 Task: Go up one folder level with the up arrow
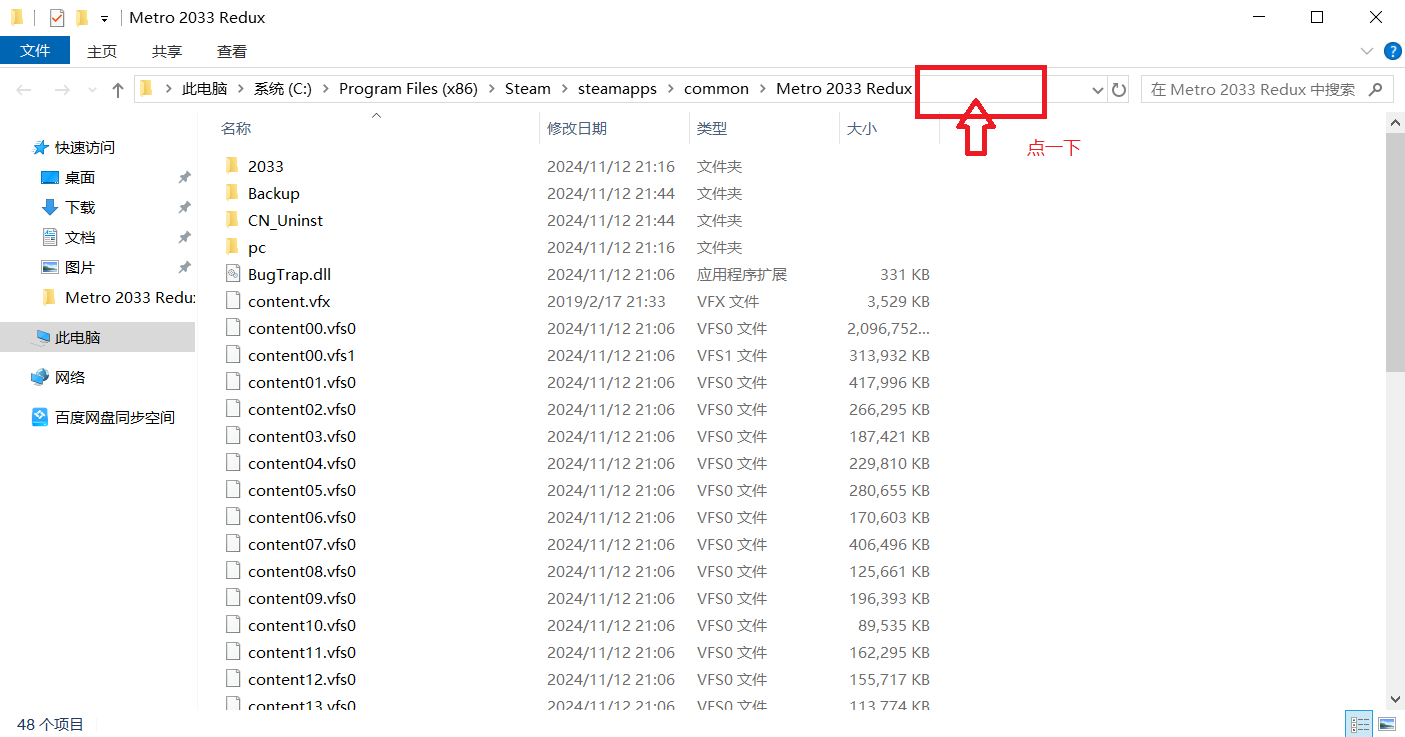pos(118,90)
